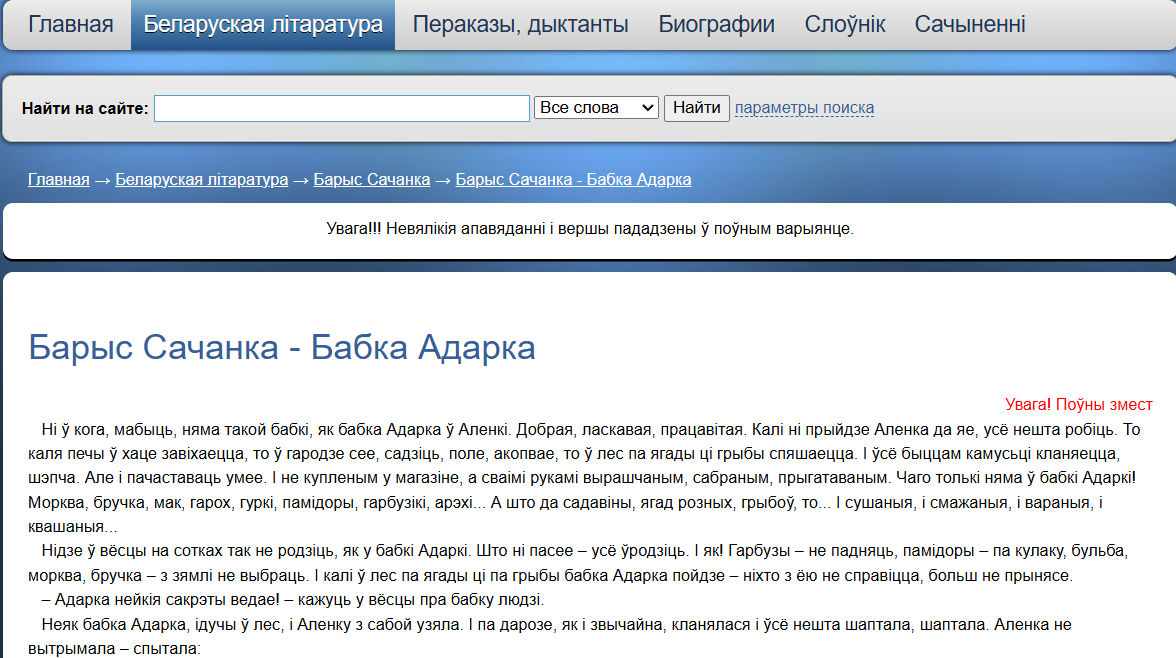Open the Главная menu item
1176x658 pixels.
(x=70, y=25)
